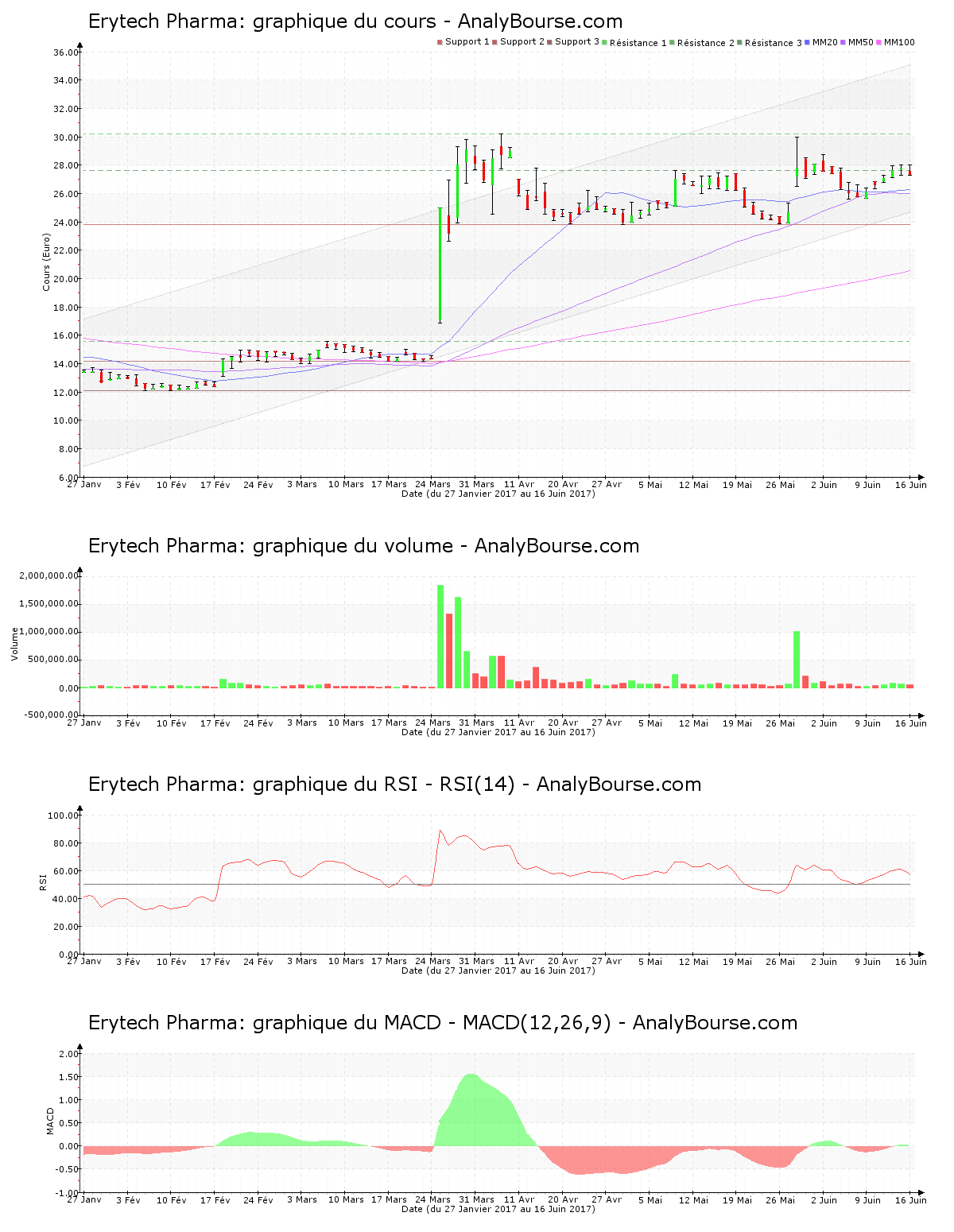Click the 2.00 MACD axis label
The width and height of the screenshot is (954, 1232).
click(69, 1054)
